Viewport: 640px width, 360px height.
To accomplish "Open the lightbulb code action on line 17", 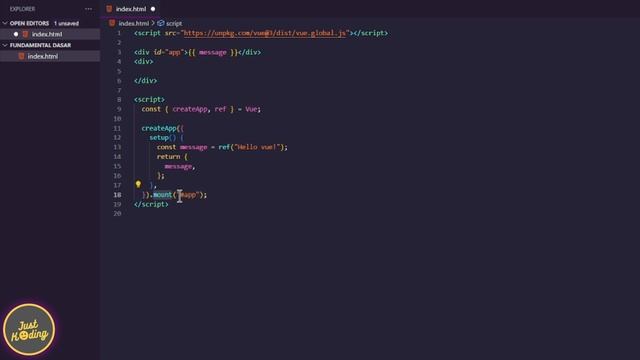I will (138, 184).
